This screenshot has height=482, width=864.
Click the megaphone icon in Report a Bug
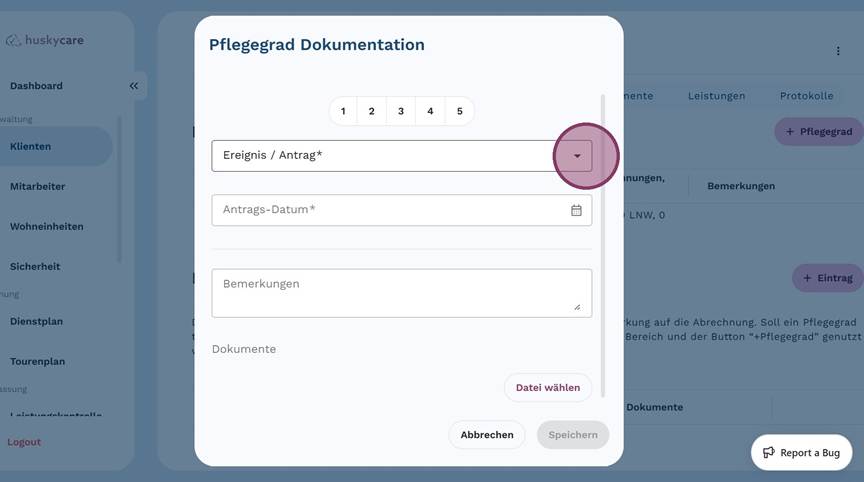[x=769, y=452]
